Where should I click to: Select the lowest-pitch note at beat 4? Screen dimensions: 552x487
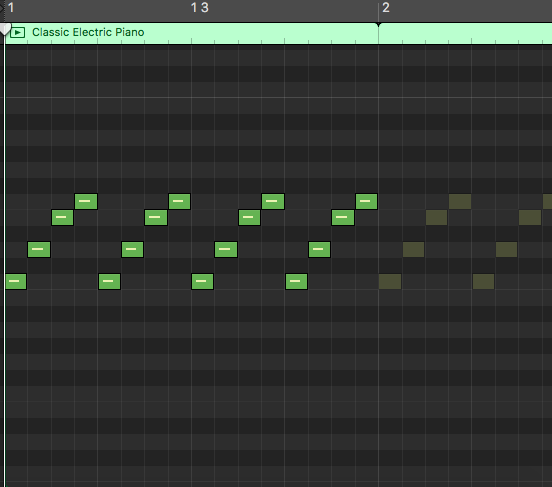(x=296, y=281)
